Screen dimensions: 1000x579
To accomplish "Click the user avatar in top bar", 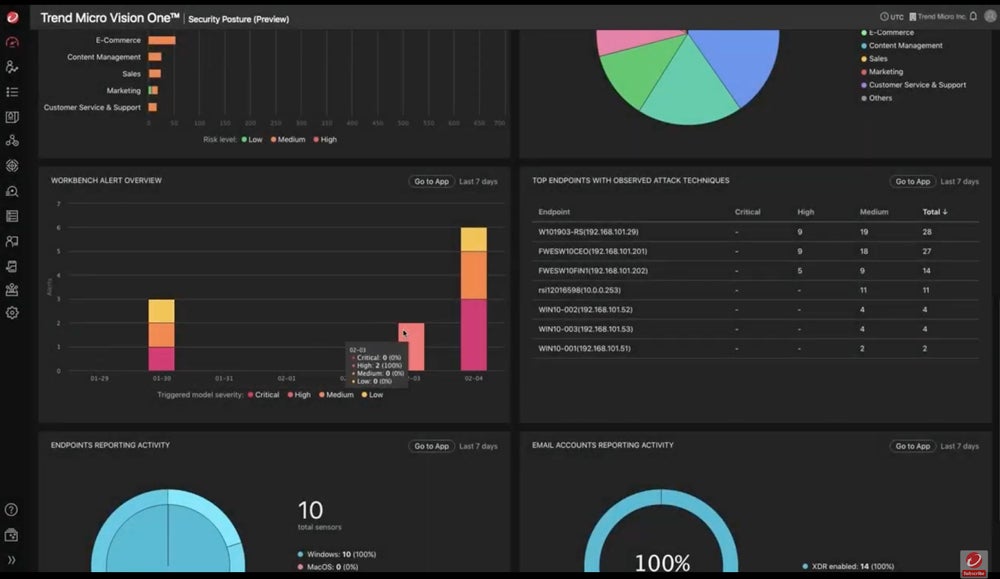I will click(x=988, y=17).
